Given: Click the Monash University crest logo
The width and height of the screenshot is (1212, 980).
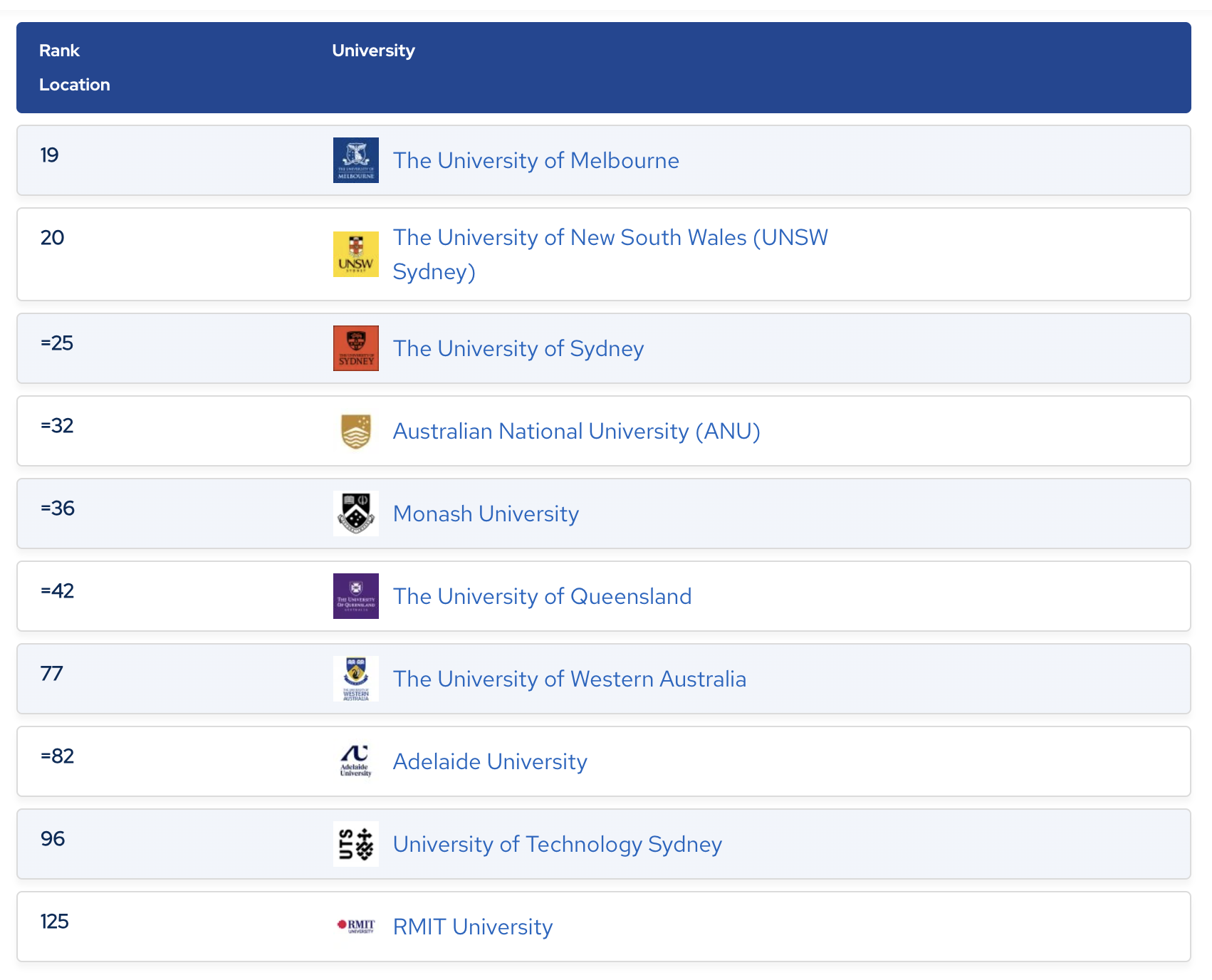Looking at the screenshot, I should [x=355, y=514].
